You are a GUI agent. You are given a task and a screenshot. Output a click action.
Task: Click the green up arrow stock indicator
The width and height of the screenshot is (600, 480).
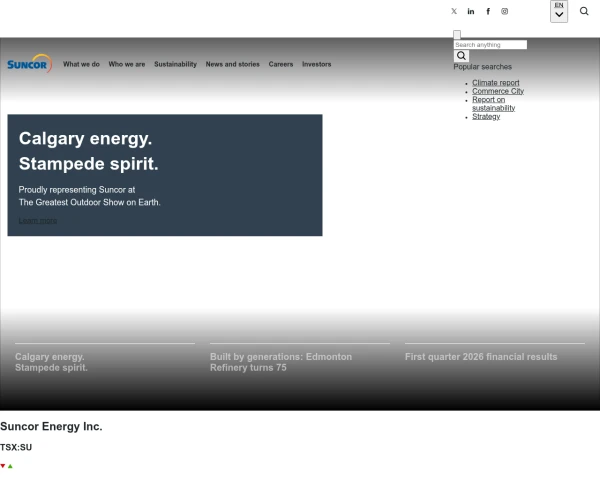(10, 466)
